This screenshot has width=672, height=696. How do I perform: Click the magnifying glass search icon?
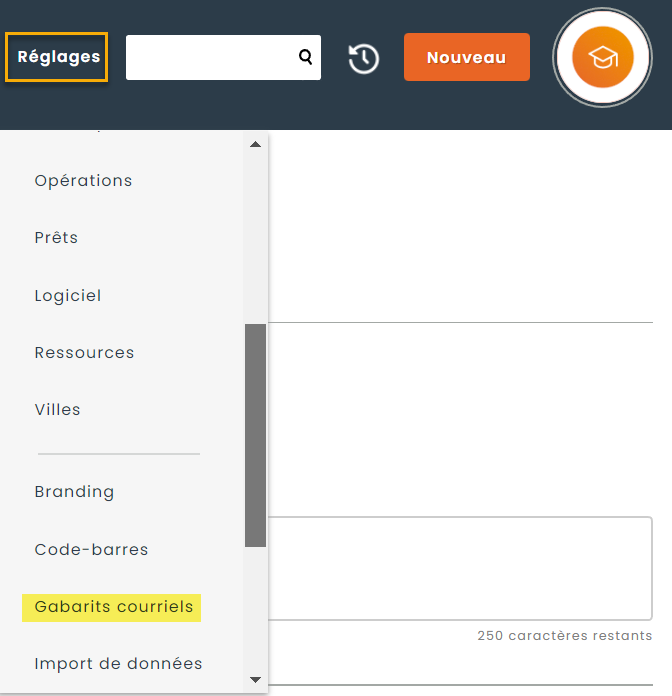(x=306, y=57)
